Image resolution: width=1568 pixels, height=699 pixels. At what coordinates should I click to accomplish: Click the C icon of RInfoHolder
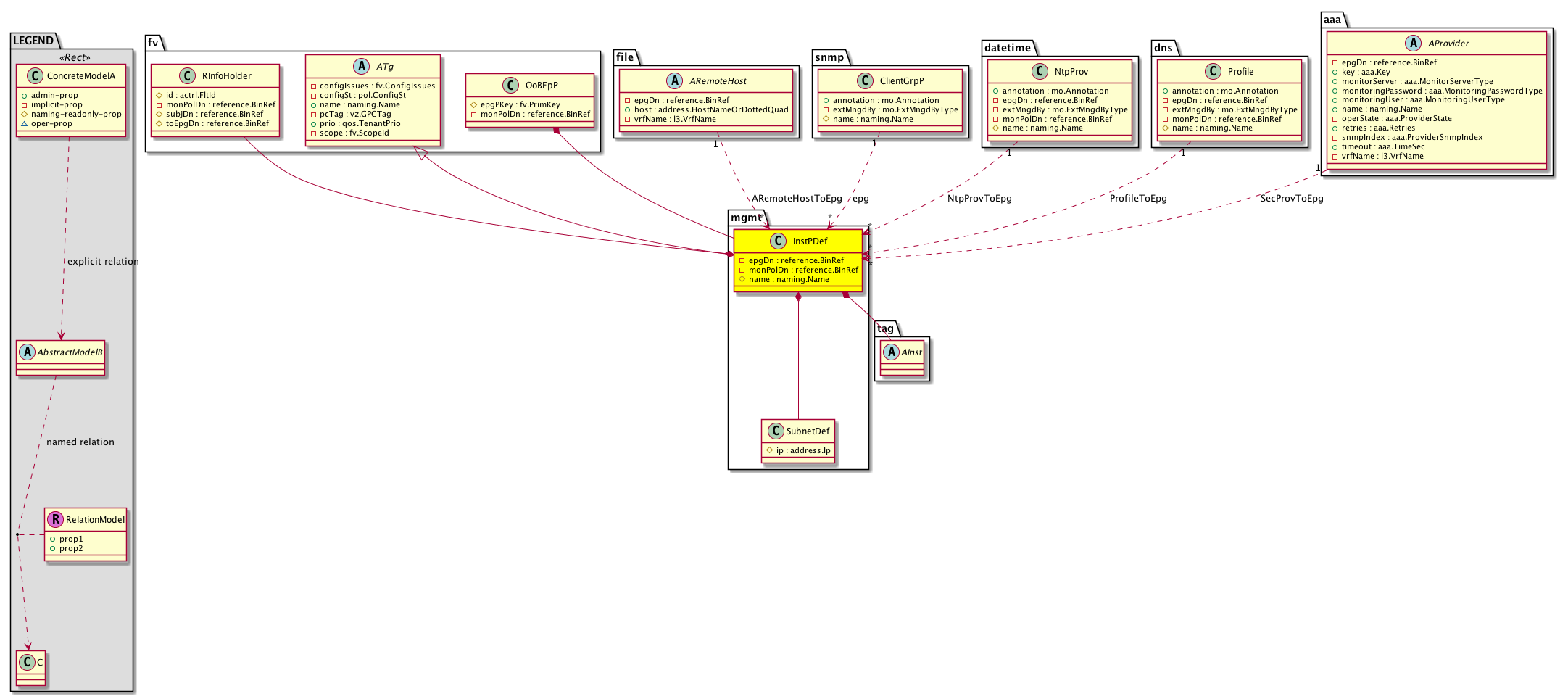(x=187, y=75)
